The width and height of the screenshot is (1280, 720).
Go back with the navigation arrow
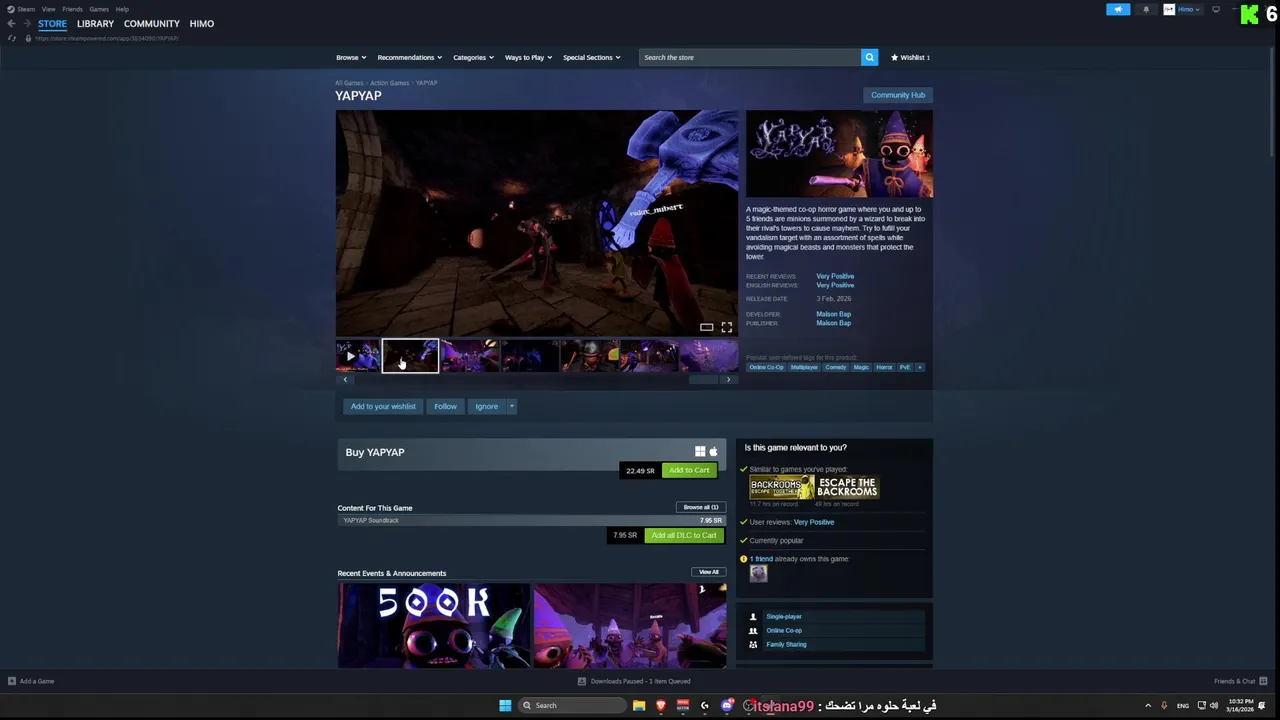click(11, 23)
